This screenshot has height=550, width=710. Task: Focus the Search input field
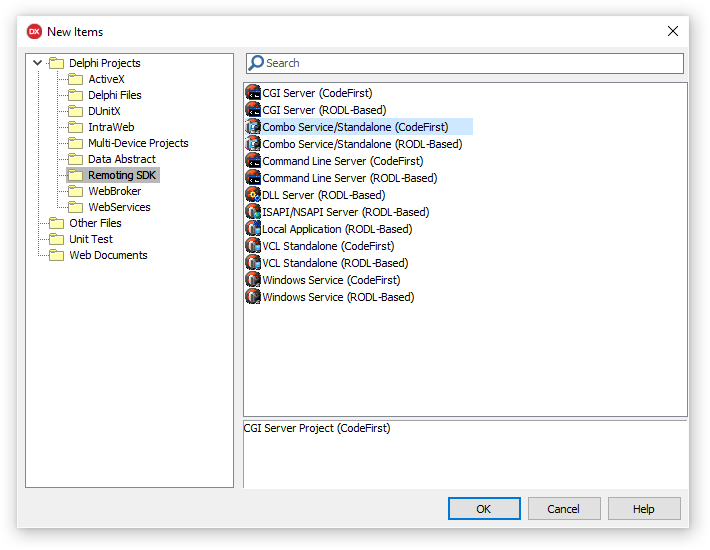pyautogui.click(x=465, y=63)
